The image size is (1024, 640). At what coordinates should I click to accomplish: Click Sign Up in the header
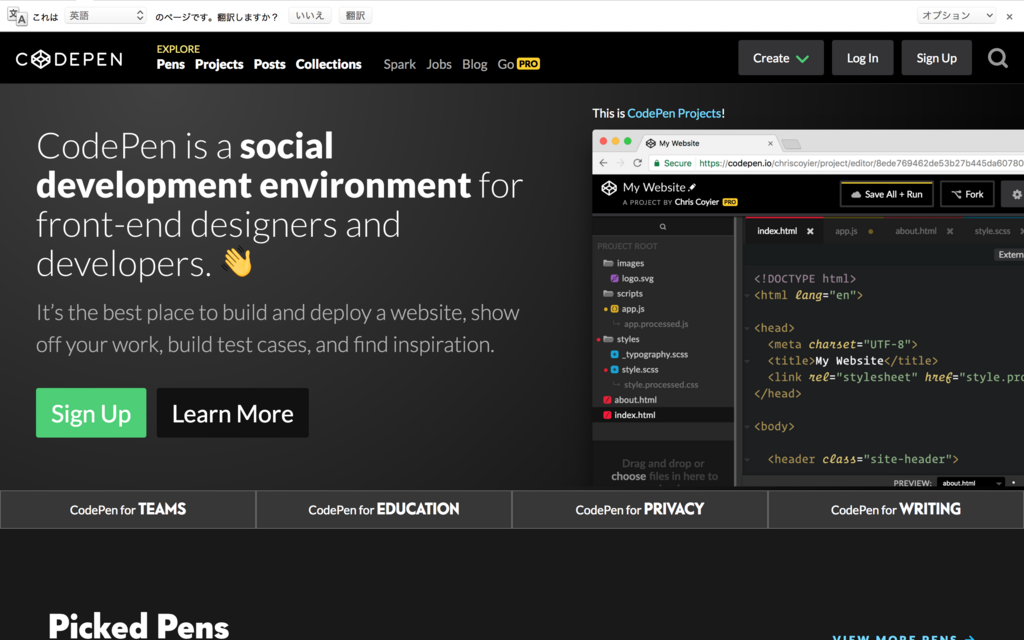(x=936, y=58)
